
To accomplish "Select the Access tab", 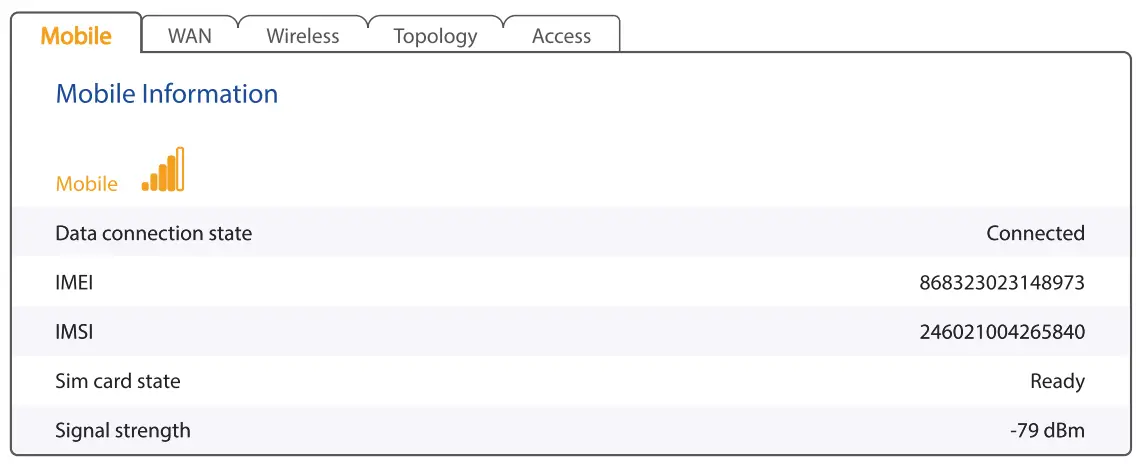I will [x=561, y=36].
